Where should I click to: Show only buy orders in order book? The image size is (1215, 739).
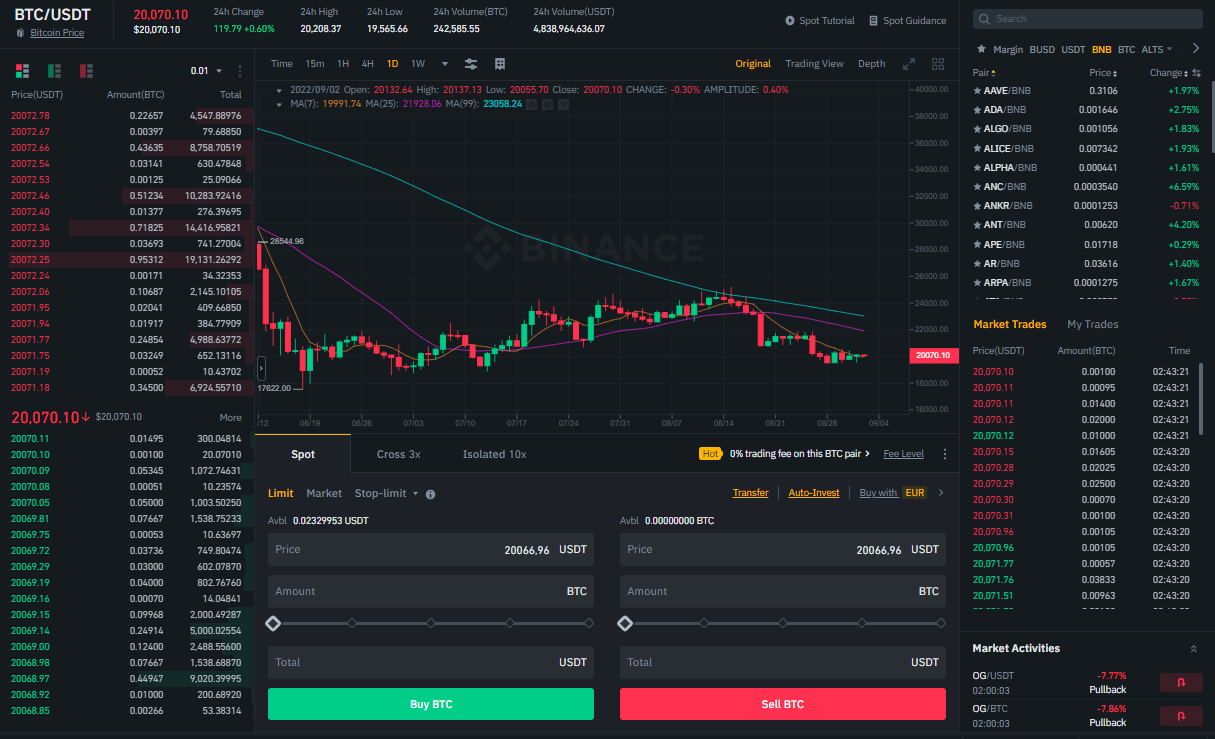pos(54,71)
